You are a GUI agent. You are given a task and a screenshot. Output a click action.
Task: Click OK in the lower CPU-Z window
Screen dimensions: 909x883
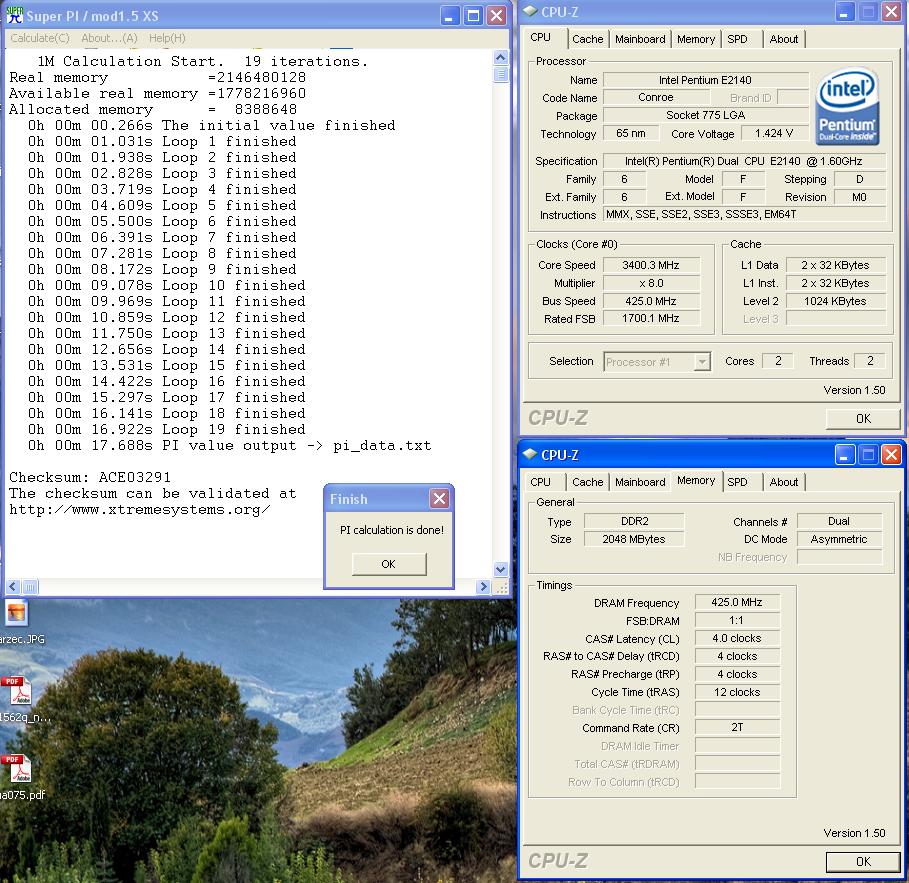(863, 862)
